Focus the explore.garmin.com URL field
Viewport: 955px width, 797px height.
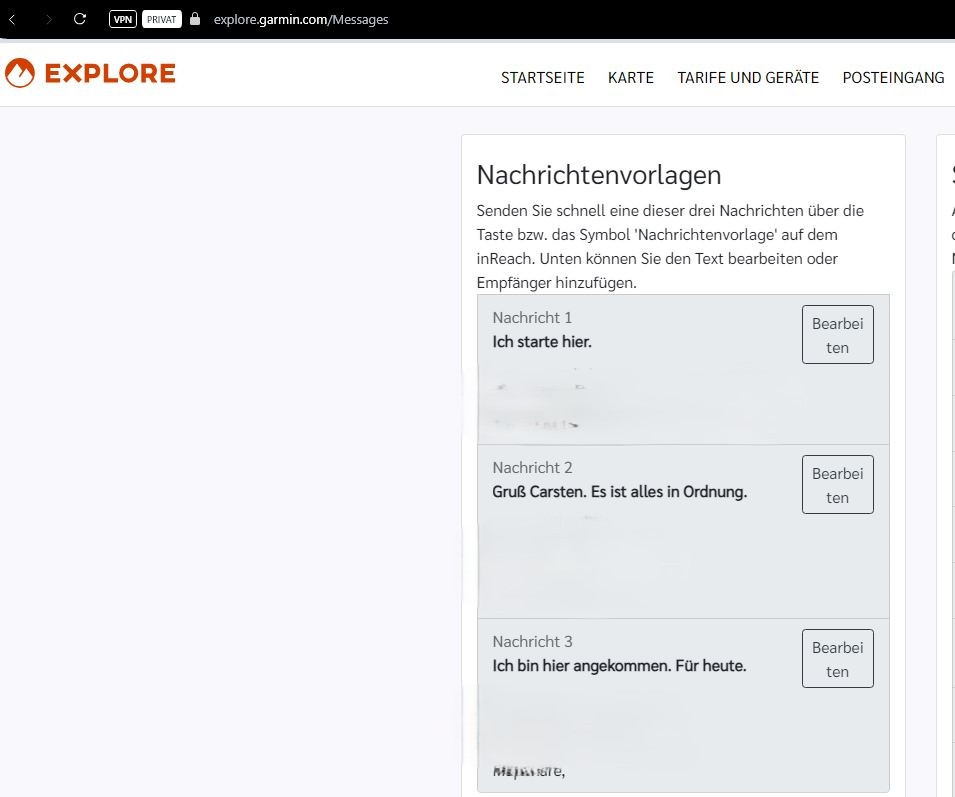(301, 19)
